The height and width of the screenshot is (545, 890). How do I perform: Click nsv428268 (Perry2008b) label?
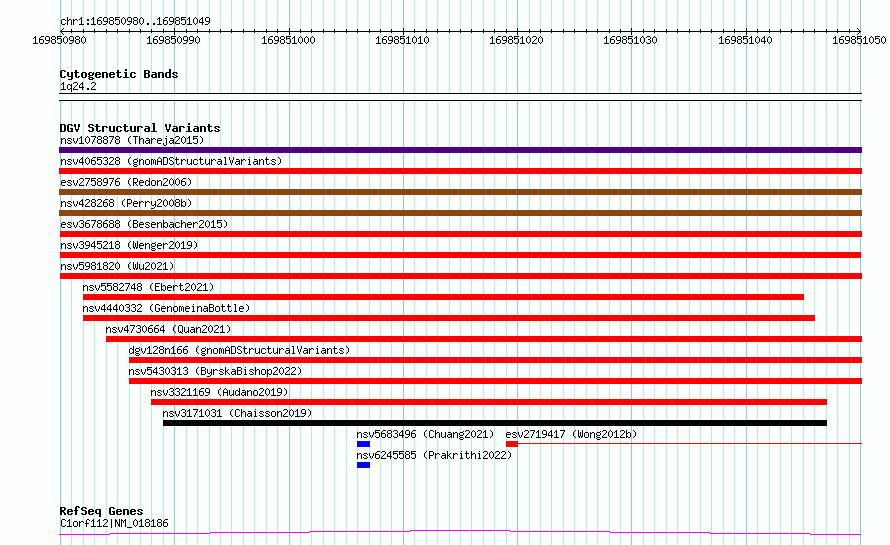tap(126, 203)
